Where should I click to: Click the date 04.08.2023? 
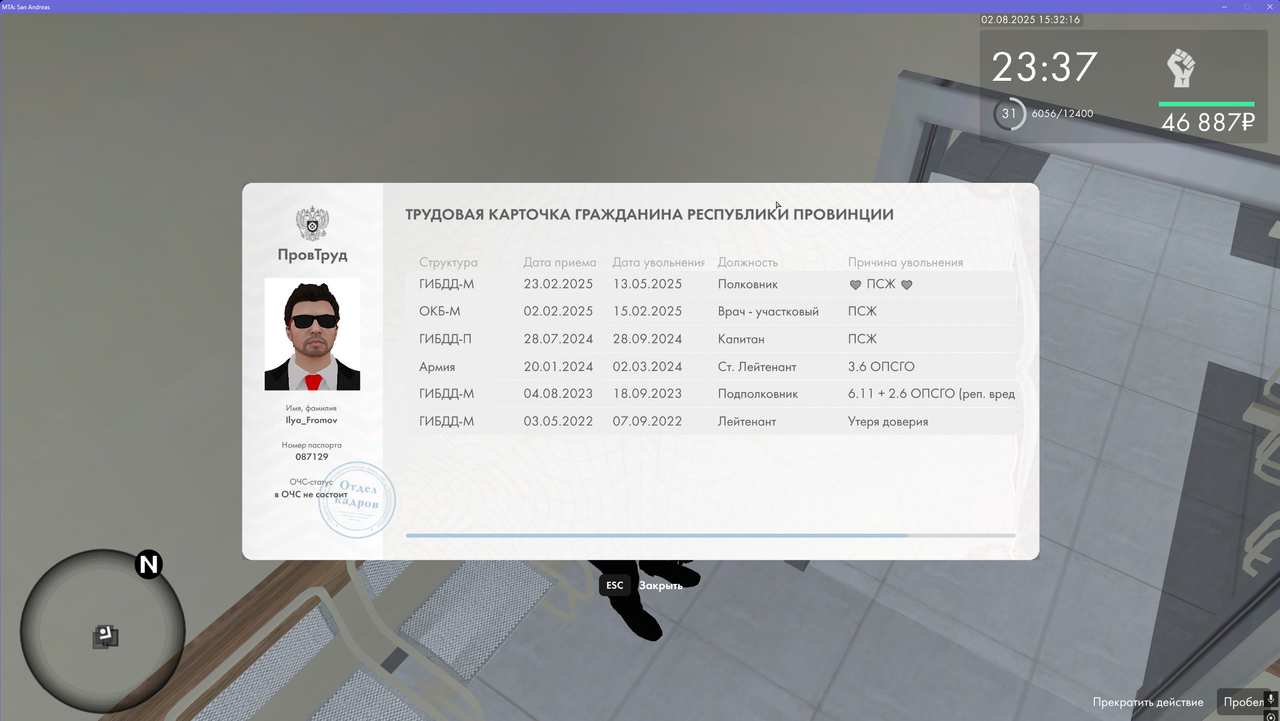pyautogui.click(x=559, y=394)
